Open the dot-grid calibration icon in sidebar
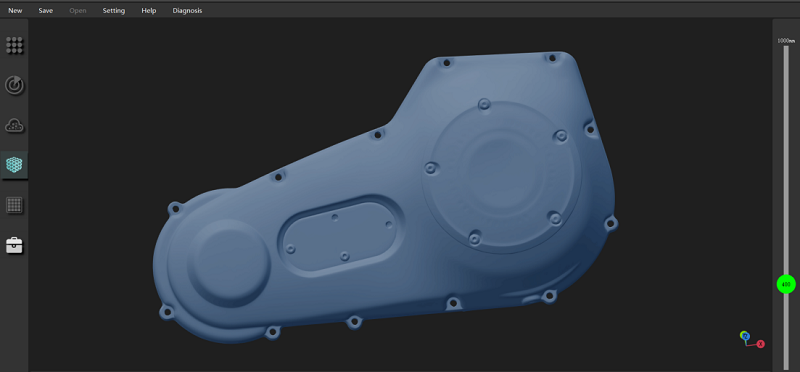Screen dimensions: 800x372 [x=14, y=45]
